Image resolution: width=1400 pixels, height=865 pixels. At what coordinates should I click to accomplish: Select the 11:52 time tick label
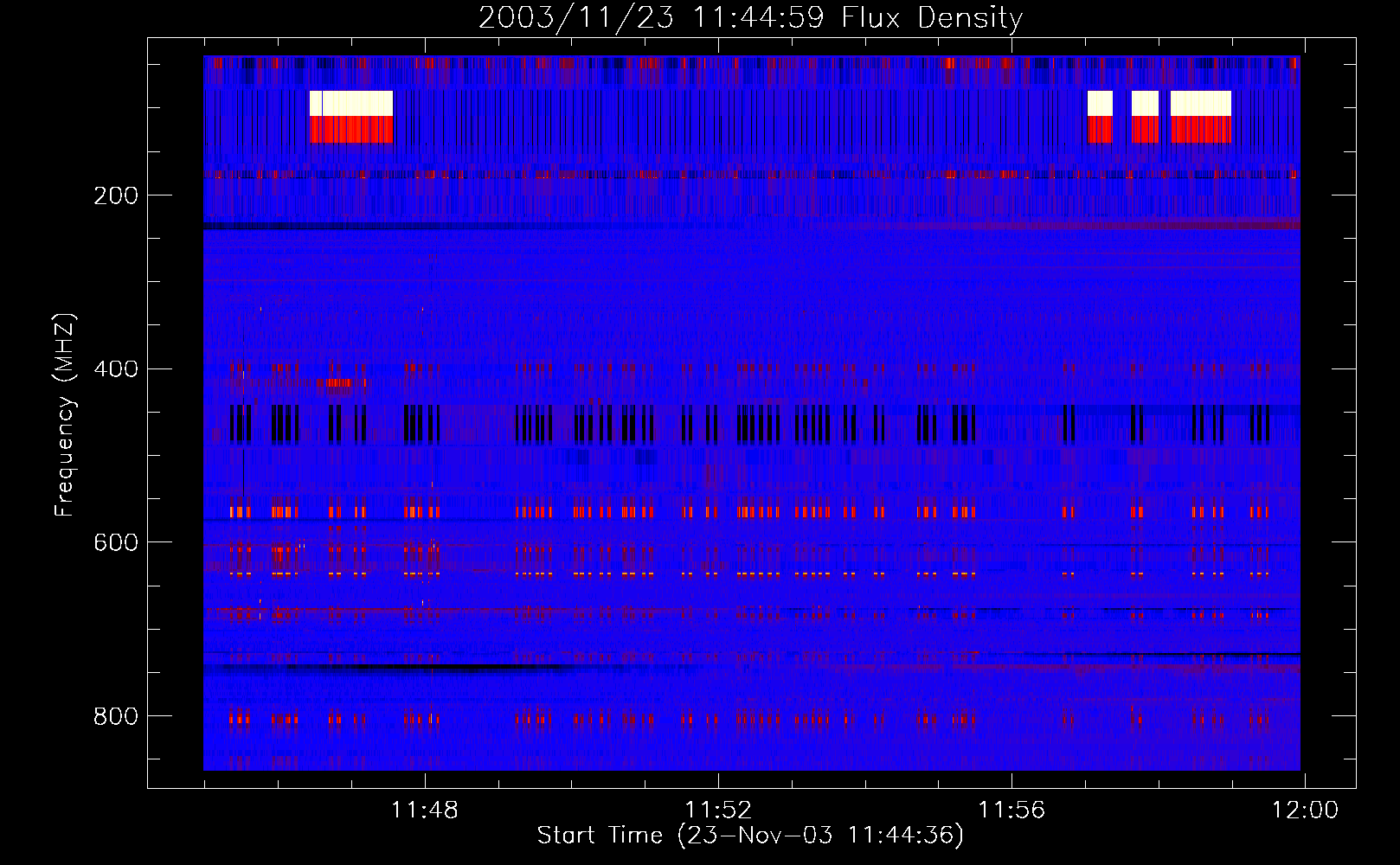tap(718, 810)
